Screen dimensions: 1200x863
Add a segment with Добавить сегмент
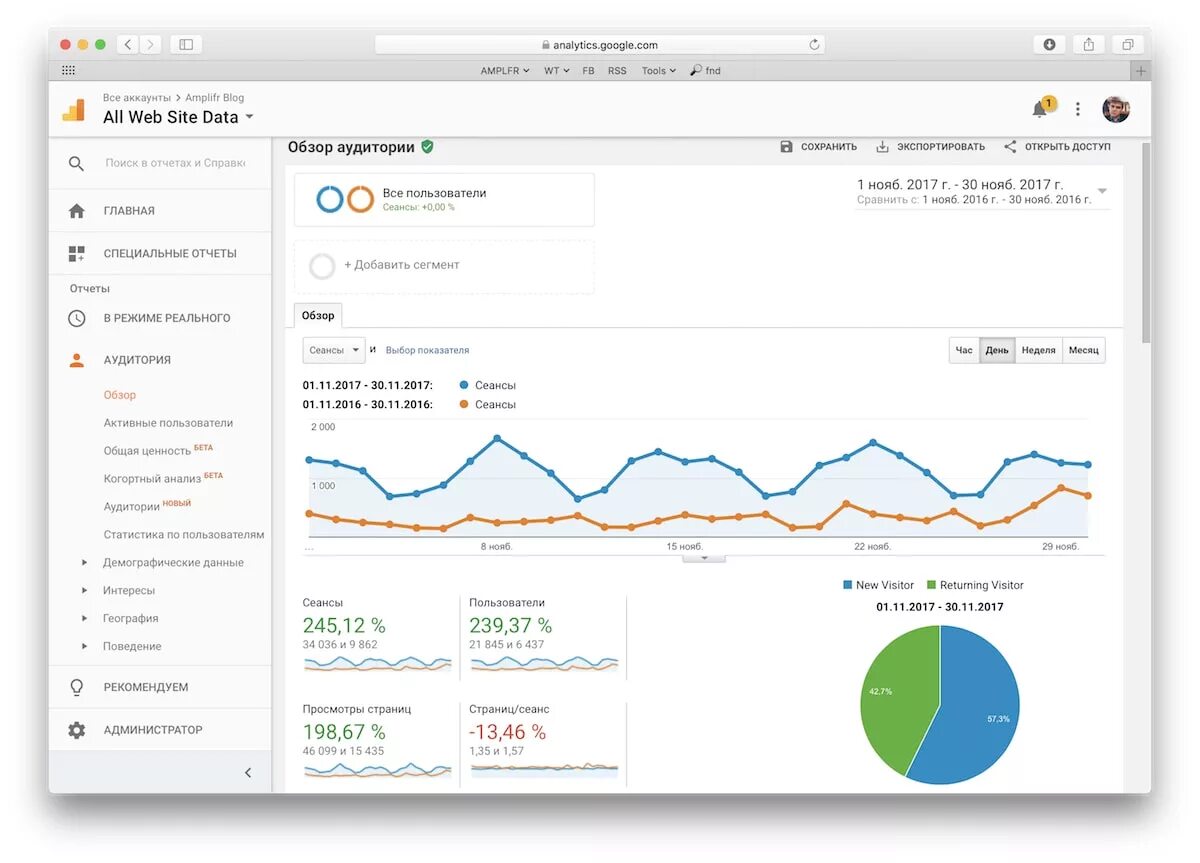click(x=444, y=266)
